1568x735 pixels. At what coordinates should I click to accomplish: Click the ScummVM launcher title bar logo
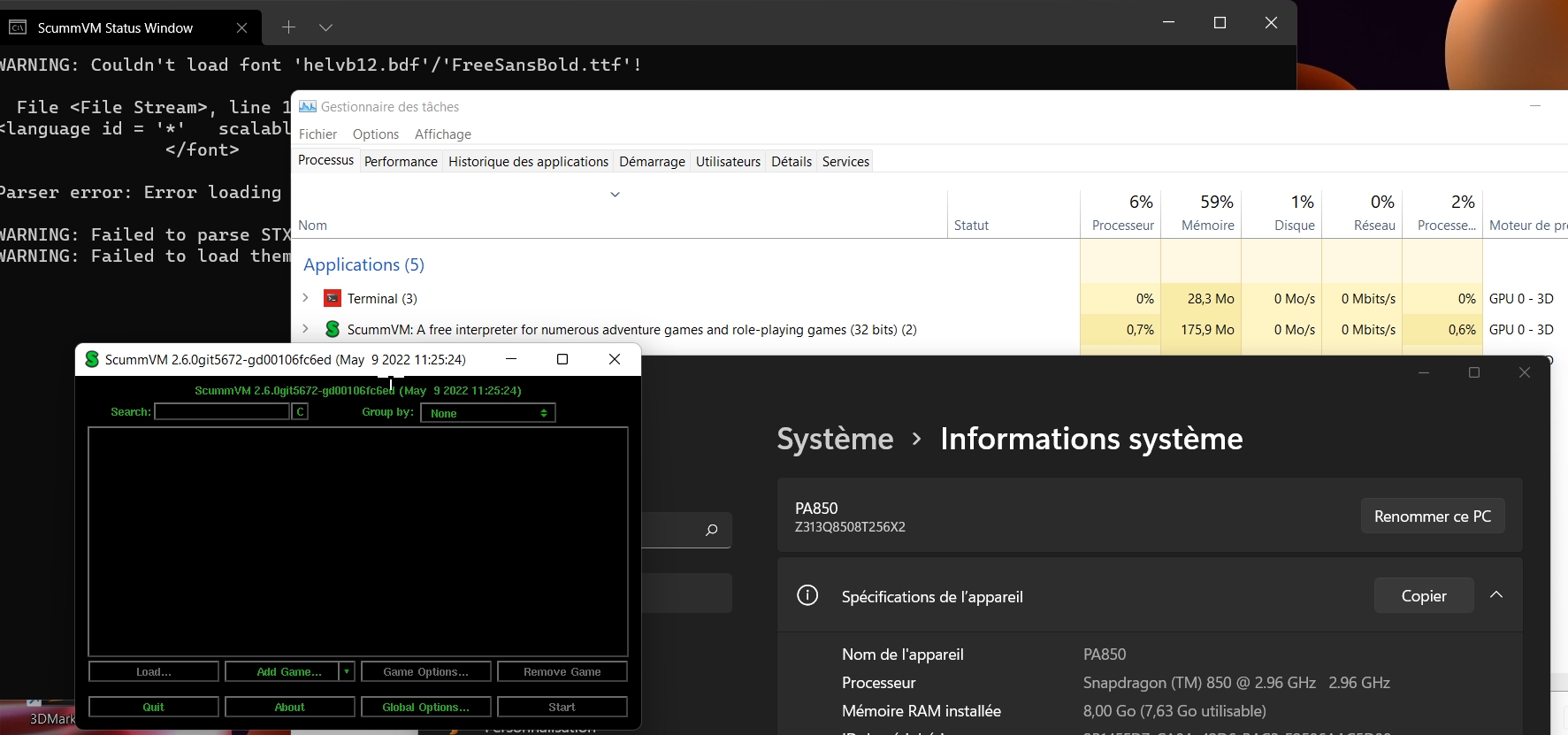pyautogui.click(x=92, y=359)
